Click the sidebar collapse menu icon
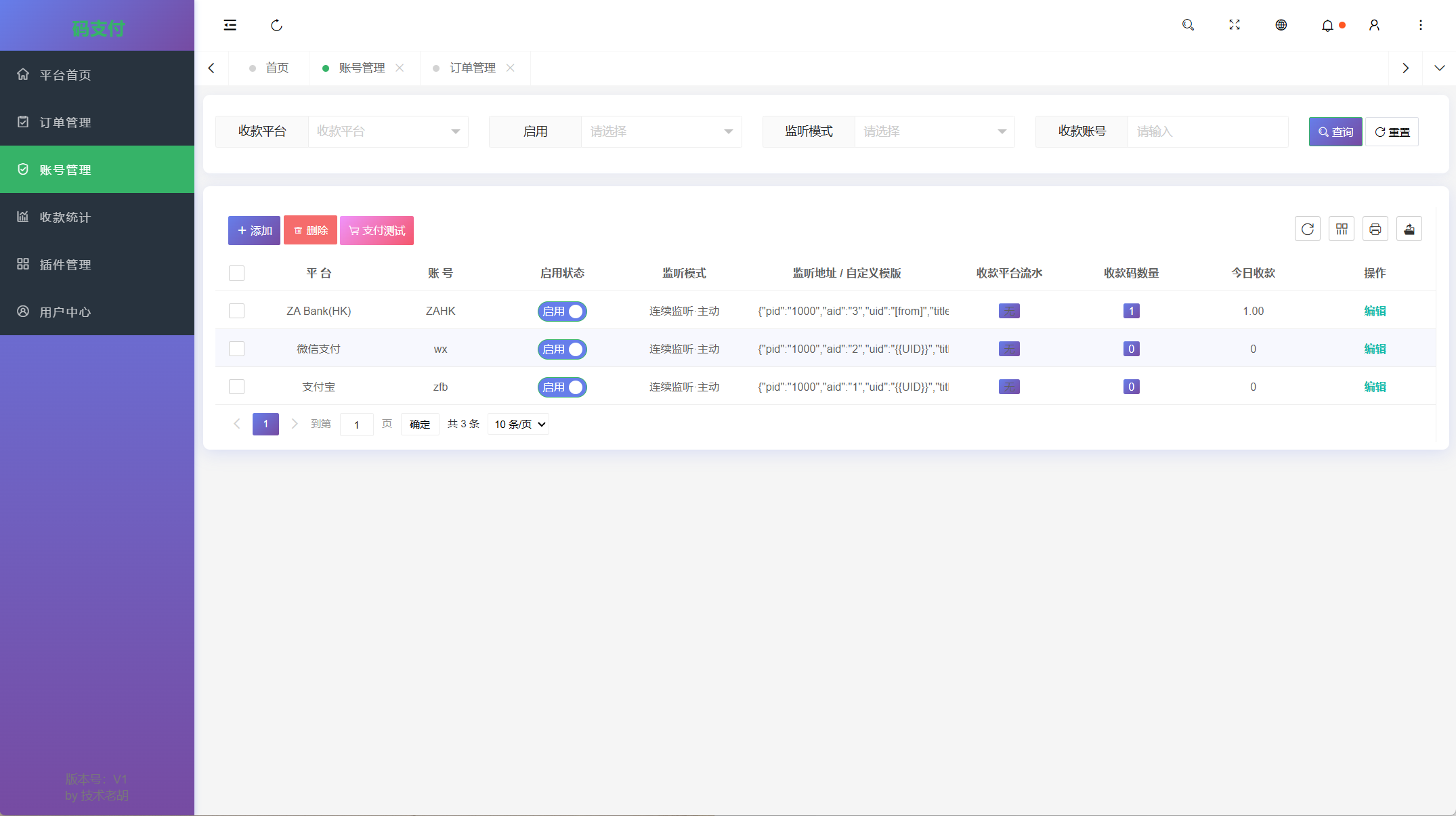This screenshot has height=816, width=1456. tap(230, 25)
